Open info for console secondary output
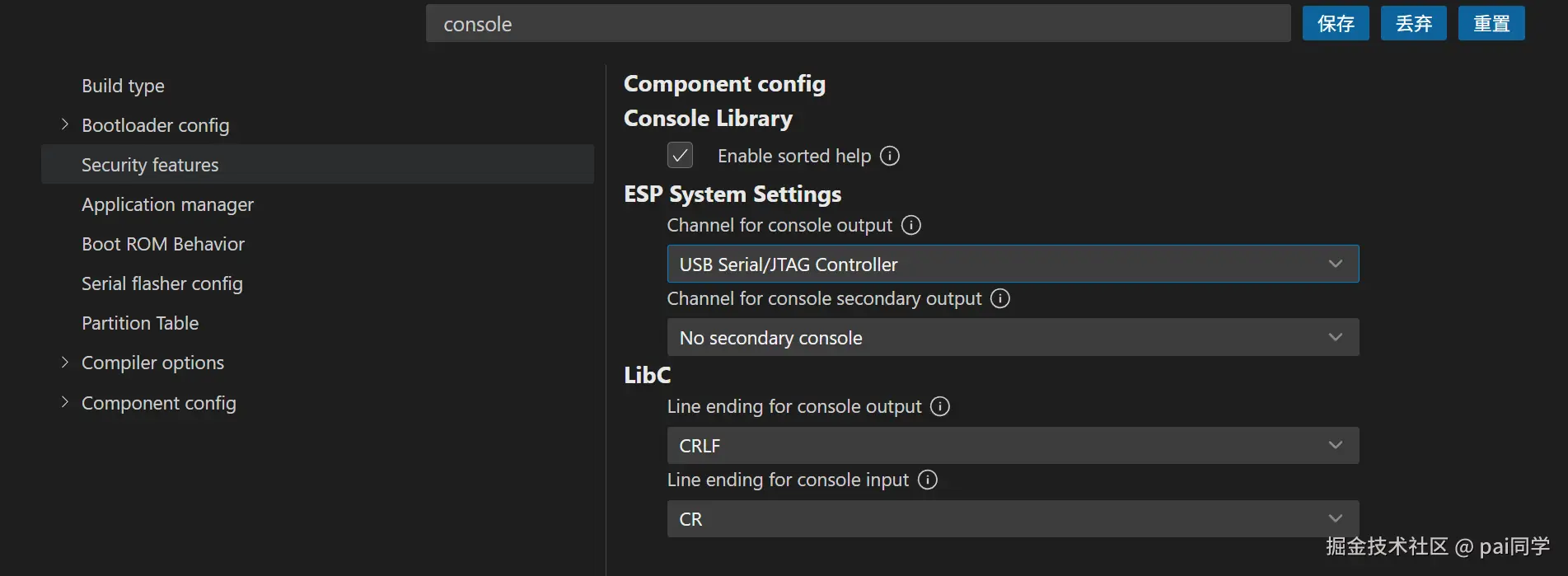The height and width of the screenshot is (576, 1568). coord(1000,298)
